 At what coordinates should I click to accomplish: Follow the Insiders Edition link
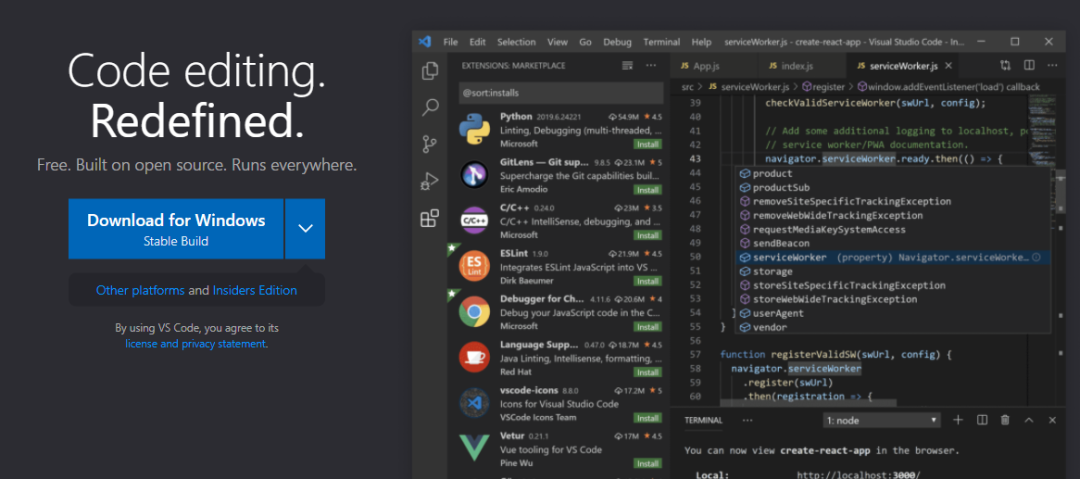tap(255, 290)
